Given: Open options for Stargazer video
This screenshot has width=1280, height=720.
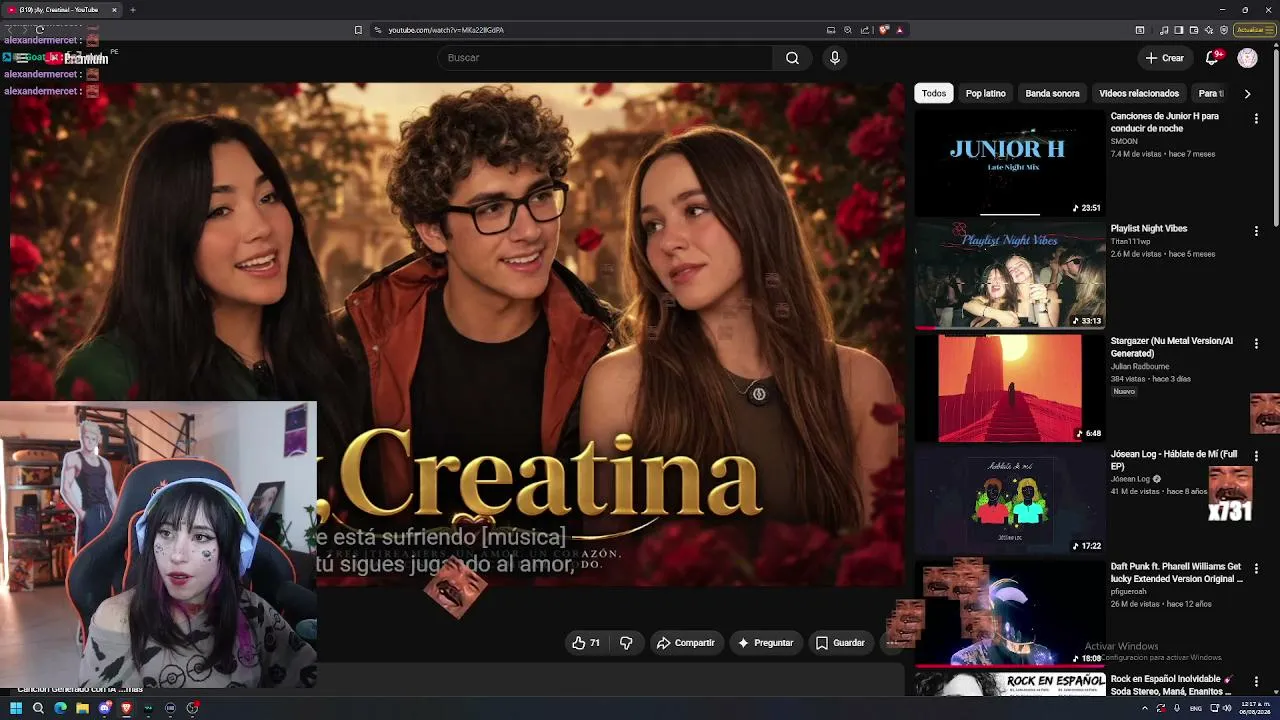Looking at the screenshot, I should [1256, 343].
